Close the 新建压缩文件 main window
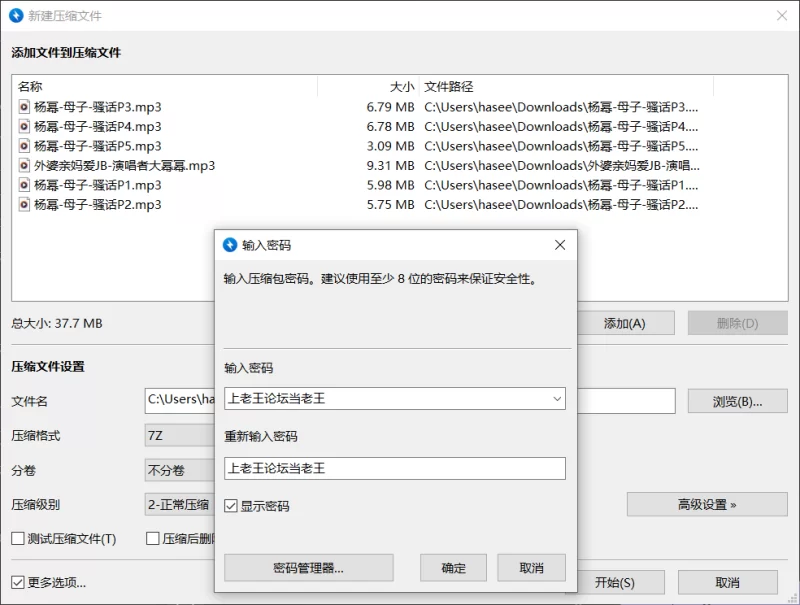 (x=782, y=16)
